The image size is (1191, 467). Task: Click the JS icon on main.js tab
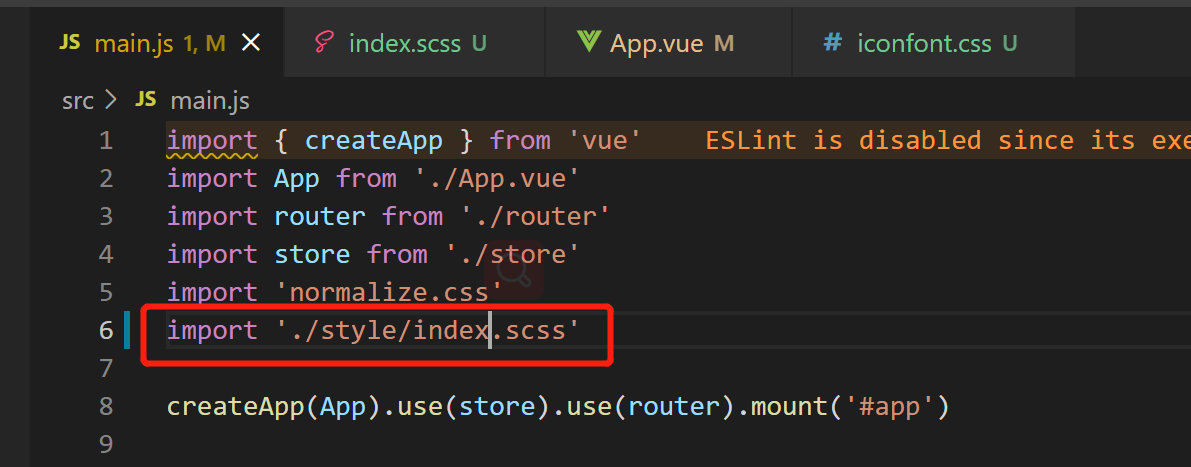click(x=69, y=42)
